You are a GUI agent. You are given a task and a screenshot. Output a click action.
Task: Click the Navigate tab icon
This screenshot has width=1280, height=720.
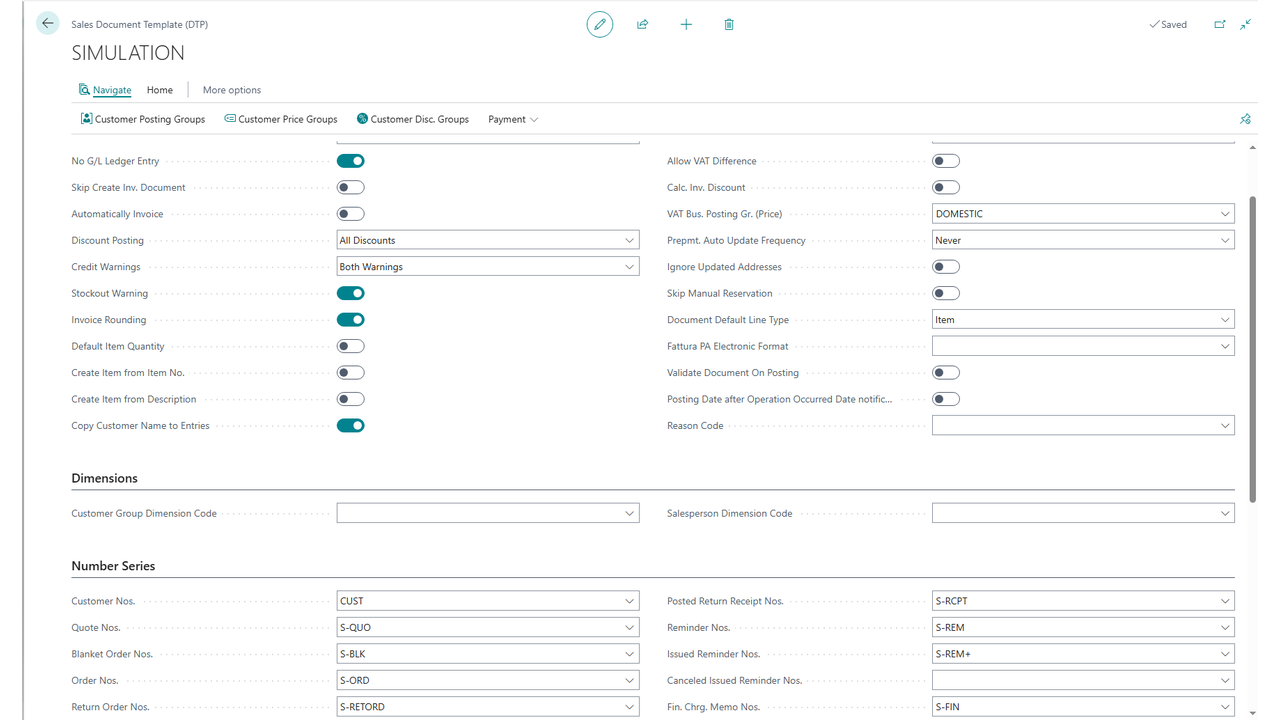click(84, 90)
